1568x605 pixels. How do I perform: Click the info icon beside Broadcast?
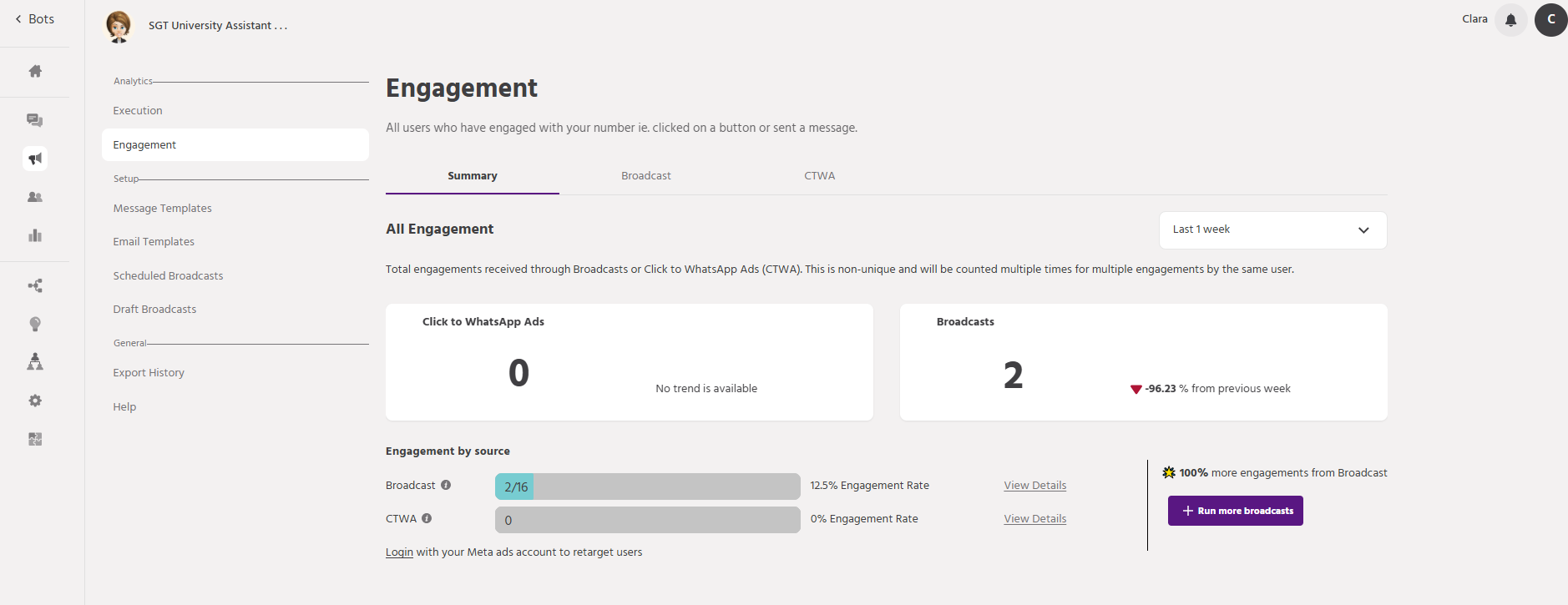[x=446, y=485]
